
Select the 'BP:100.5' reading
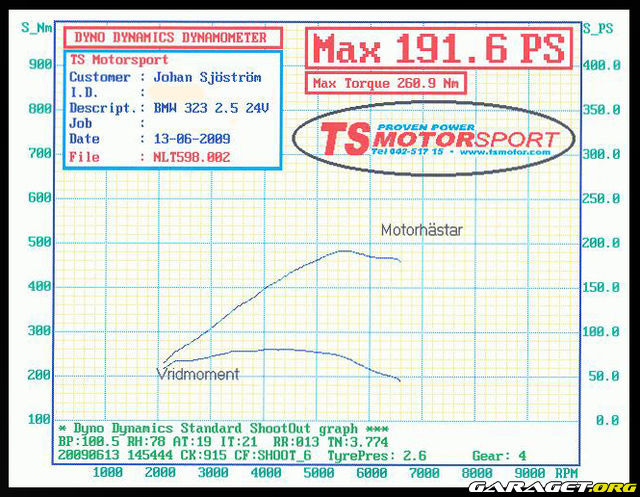click(89, 442)
